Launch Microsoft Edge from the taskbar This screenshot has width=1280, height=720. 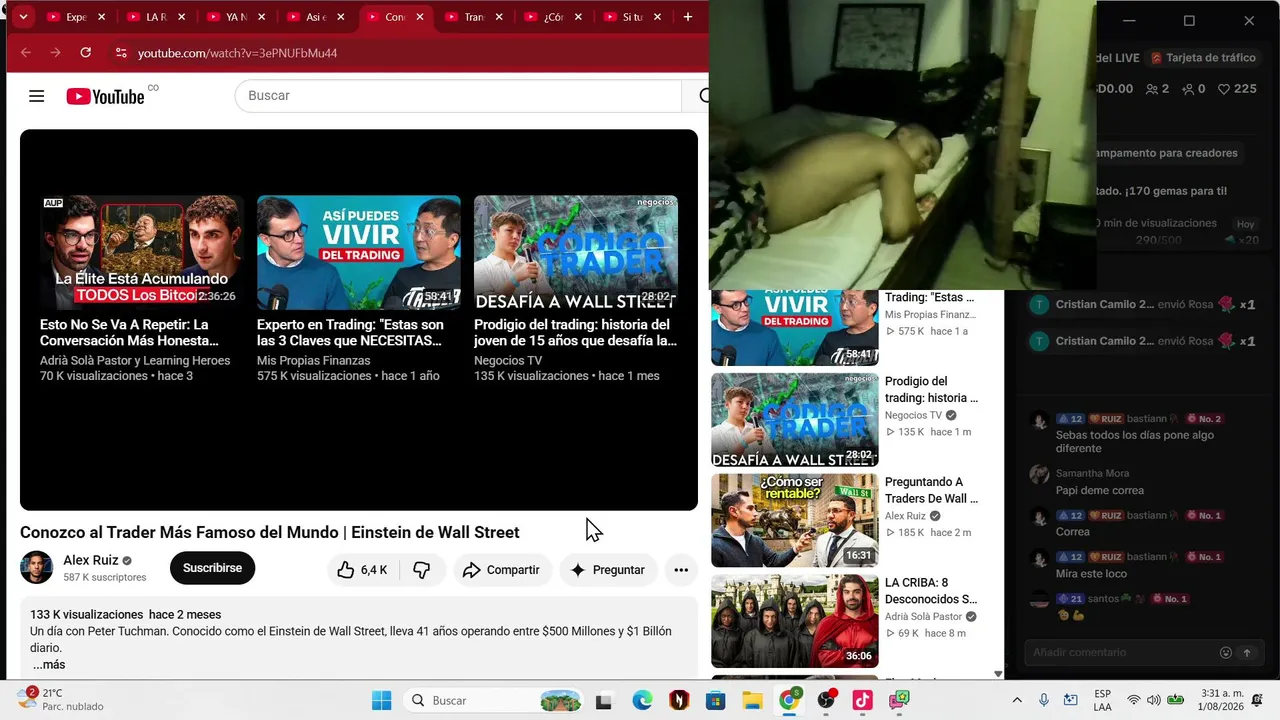(x=642, y=701)
